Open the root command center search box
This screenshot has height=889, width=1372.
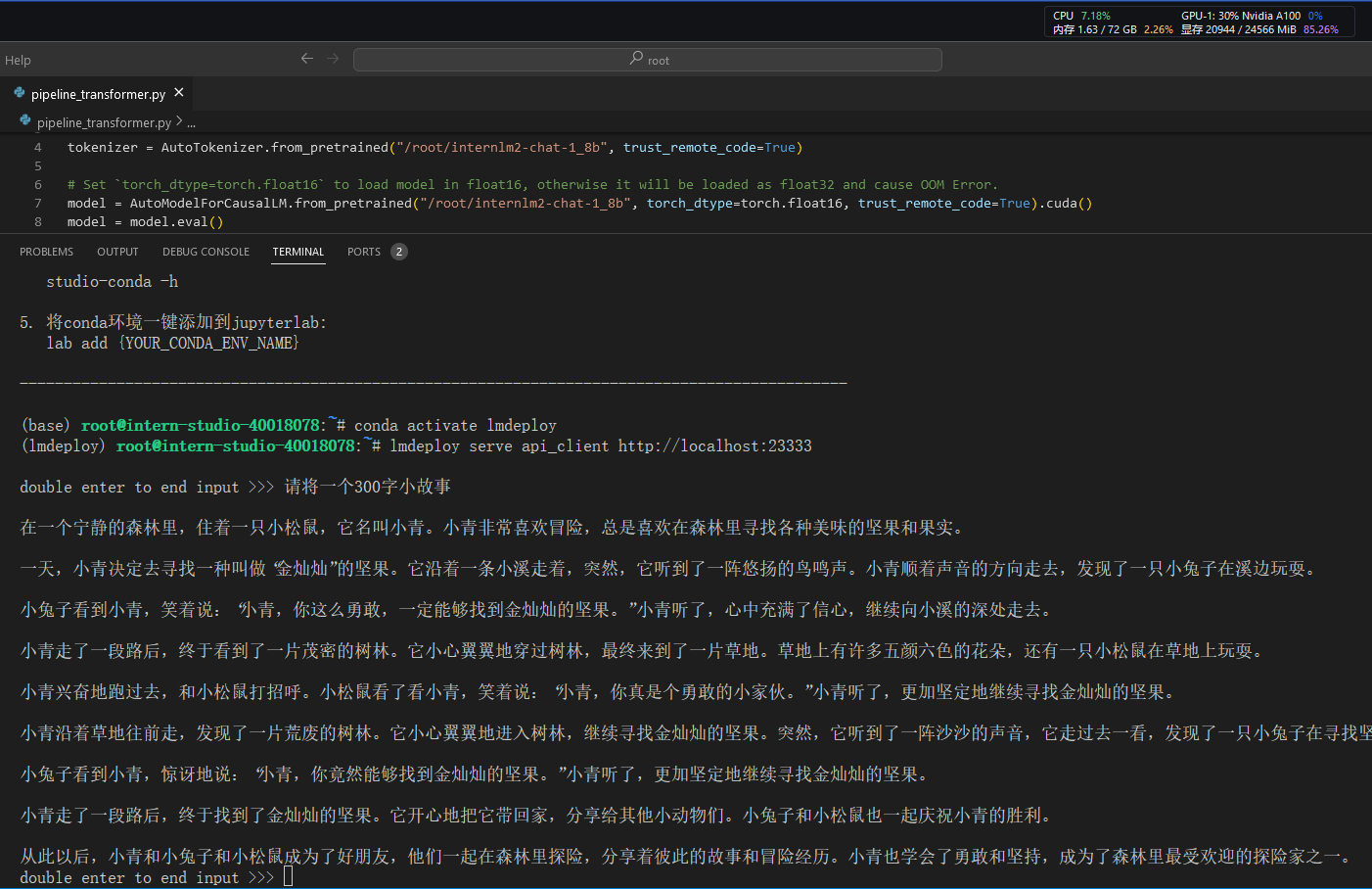[x=648, y=60]
